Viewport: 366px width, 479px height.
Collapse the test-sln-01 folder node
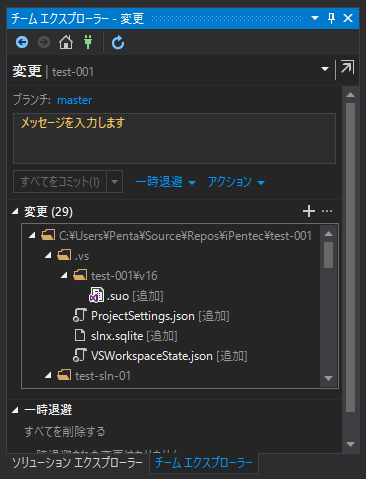click(x=48, y=375)
